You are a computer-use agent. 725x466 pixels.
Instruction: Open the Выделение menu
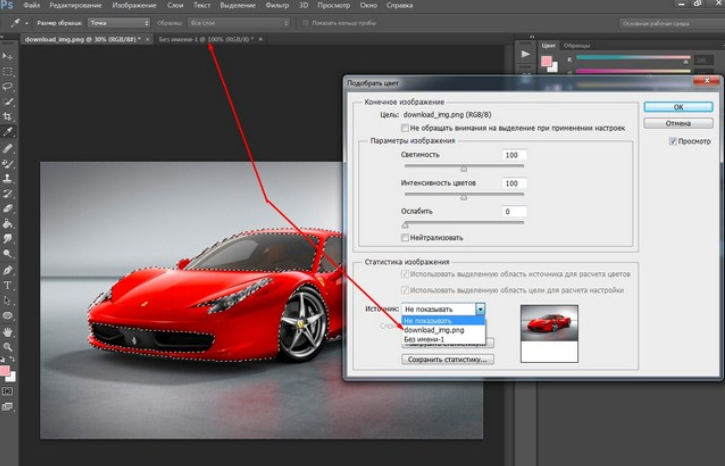(238, 6)
